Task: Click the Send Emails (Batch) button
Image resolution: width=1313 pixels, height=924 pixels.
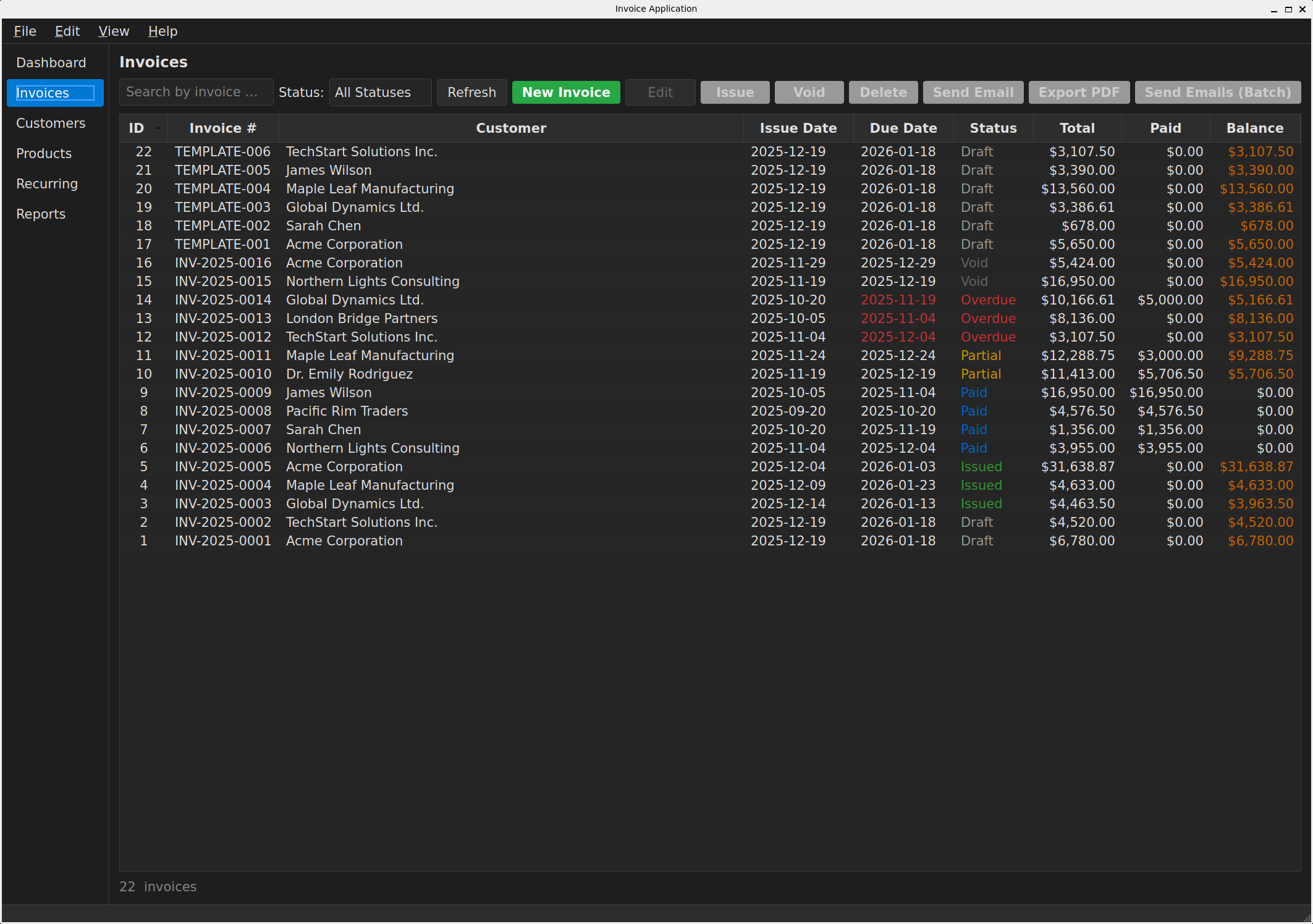Action: point(1217,92)
